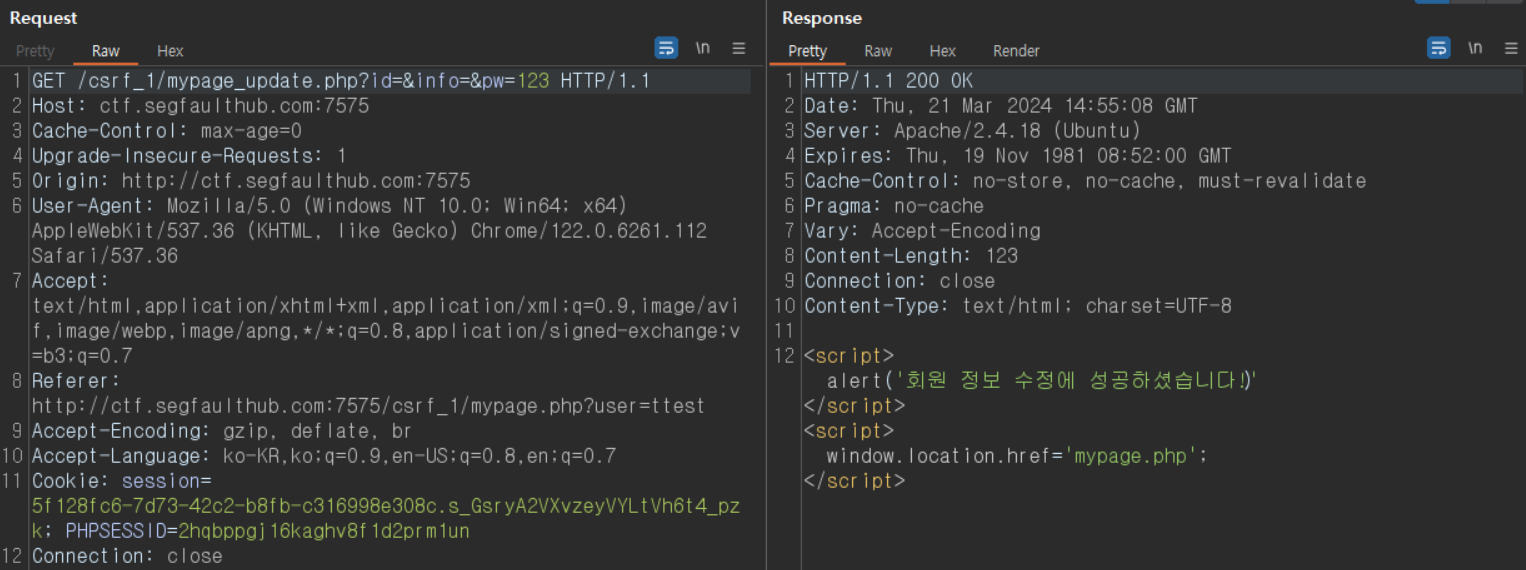The width and height of the screenshot is (1526, 570).
Task: Click the pw value 123 in the request URL
Action: point(533,81)
